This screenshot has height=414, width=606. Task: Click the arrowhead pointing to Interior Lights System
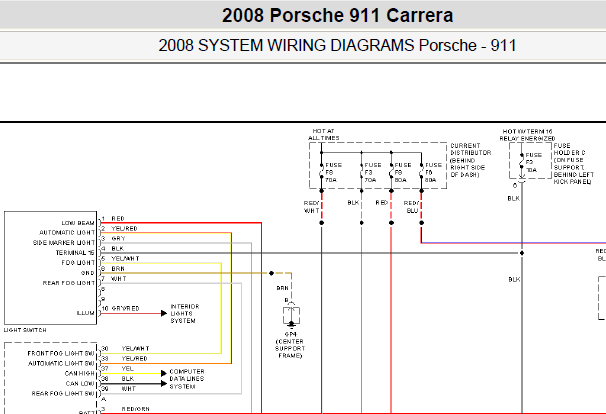click(x=164, y=313)
